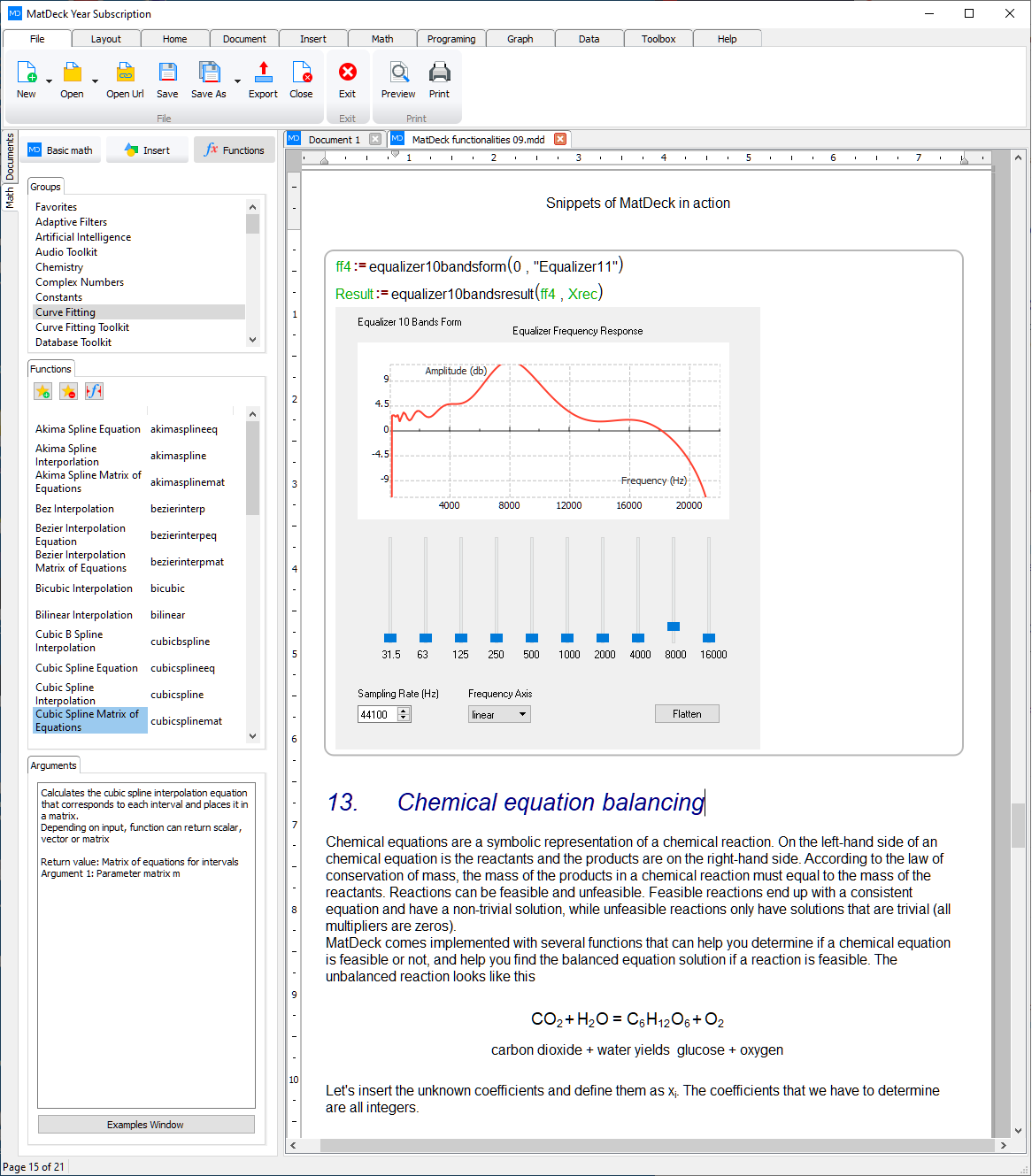Close the MatDeck functionalities 09.mdd tab
The height and width of the screenshot is (1176, 1032).
coord(560,139)
